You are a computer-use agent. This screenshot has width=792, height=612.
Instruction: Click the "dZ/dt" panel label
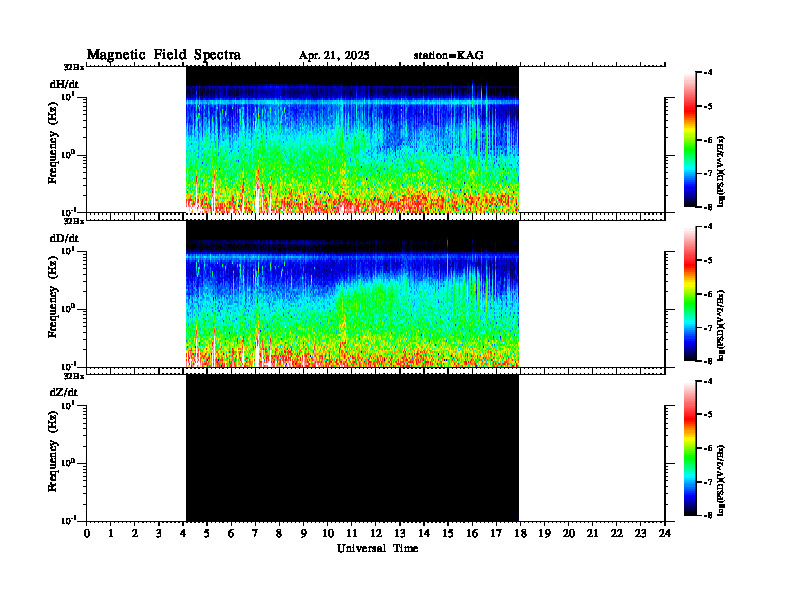(x=64, y=392)
